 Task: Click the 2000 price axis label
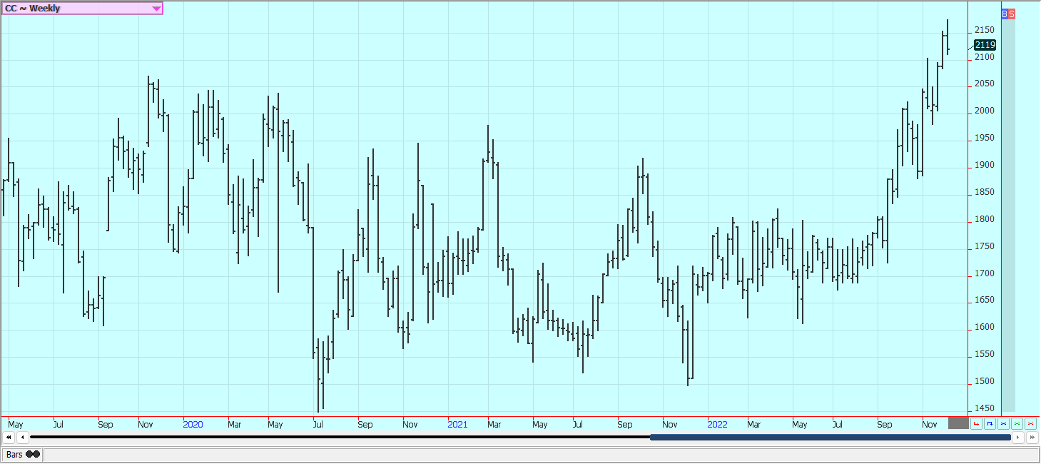click(984, 112)
